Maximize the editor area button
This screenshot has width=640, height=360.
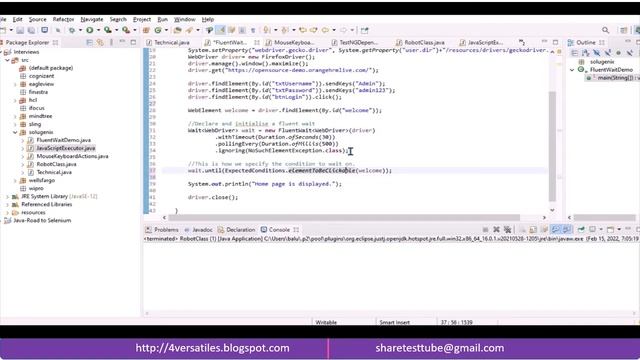[x=556, y=42]
